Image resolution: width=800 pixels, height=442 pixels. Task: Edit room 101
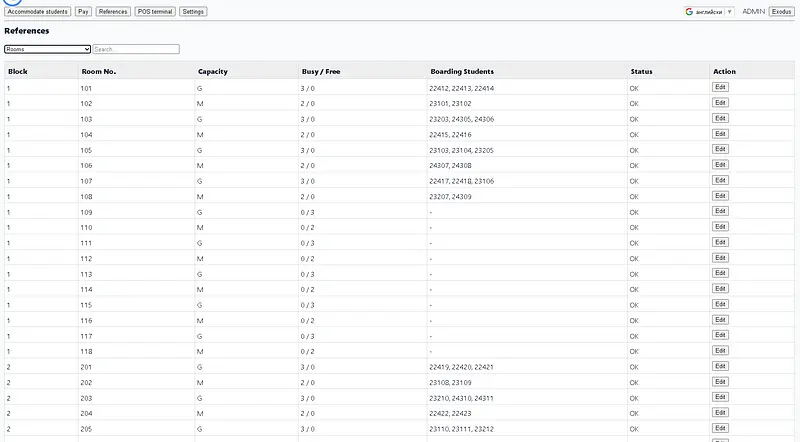click(720, 87)
